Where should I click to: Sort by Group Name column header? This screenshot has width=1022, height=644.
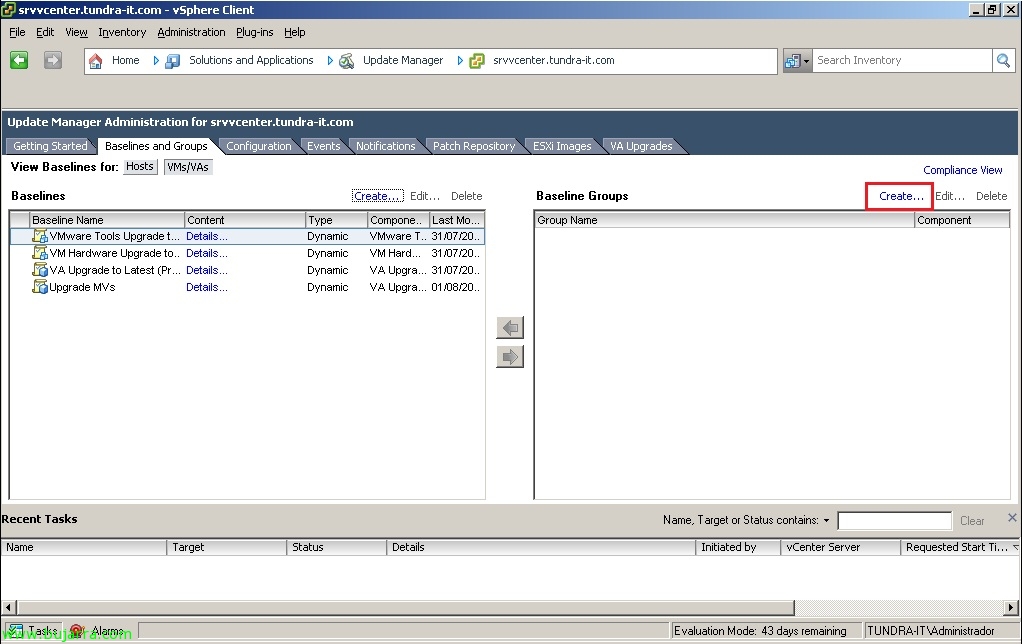coord(724,220)
